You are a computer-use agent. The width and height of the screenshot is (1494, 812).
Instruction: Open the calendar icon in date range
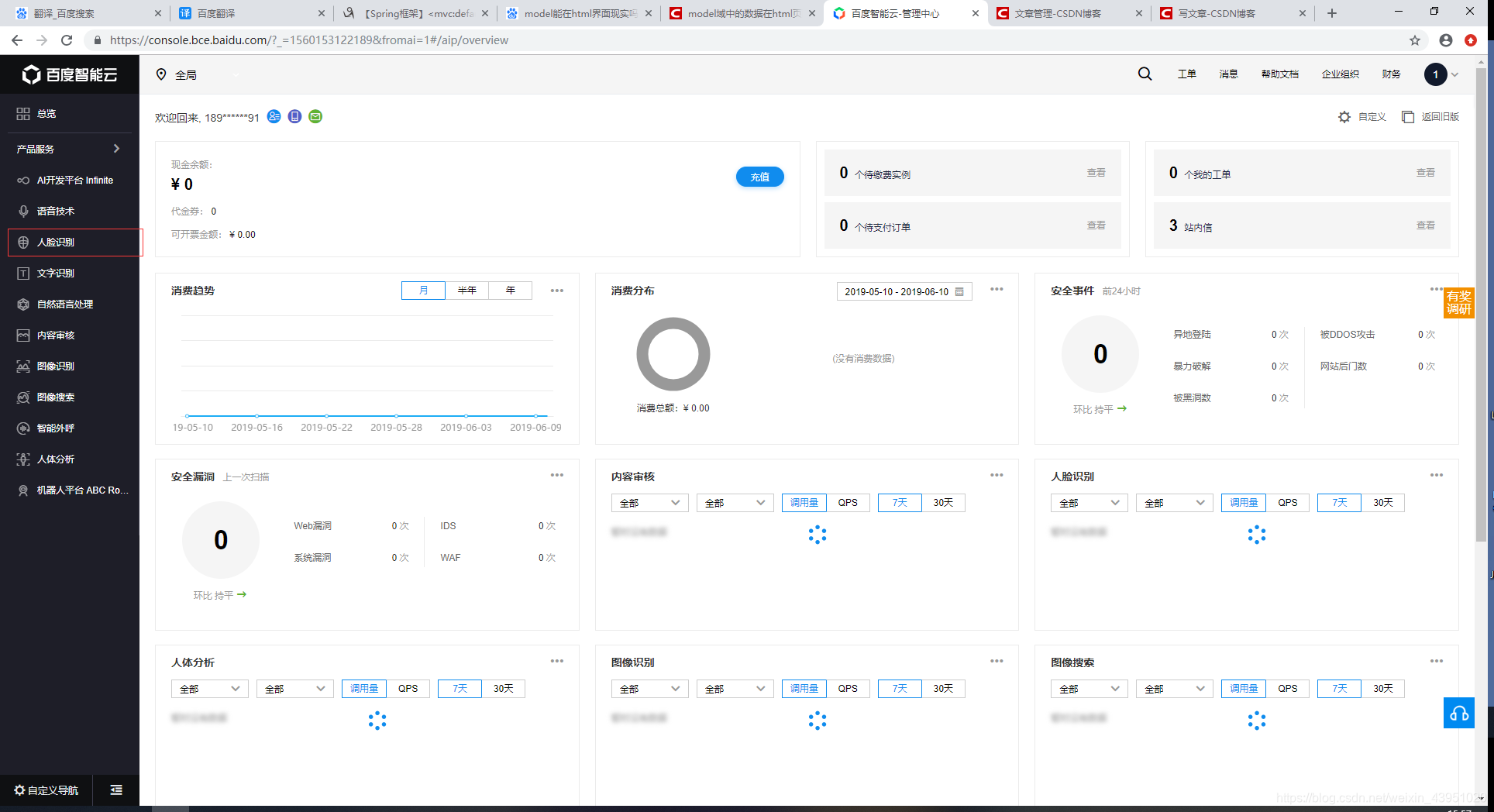point(959,291)
